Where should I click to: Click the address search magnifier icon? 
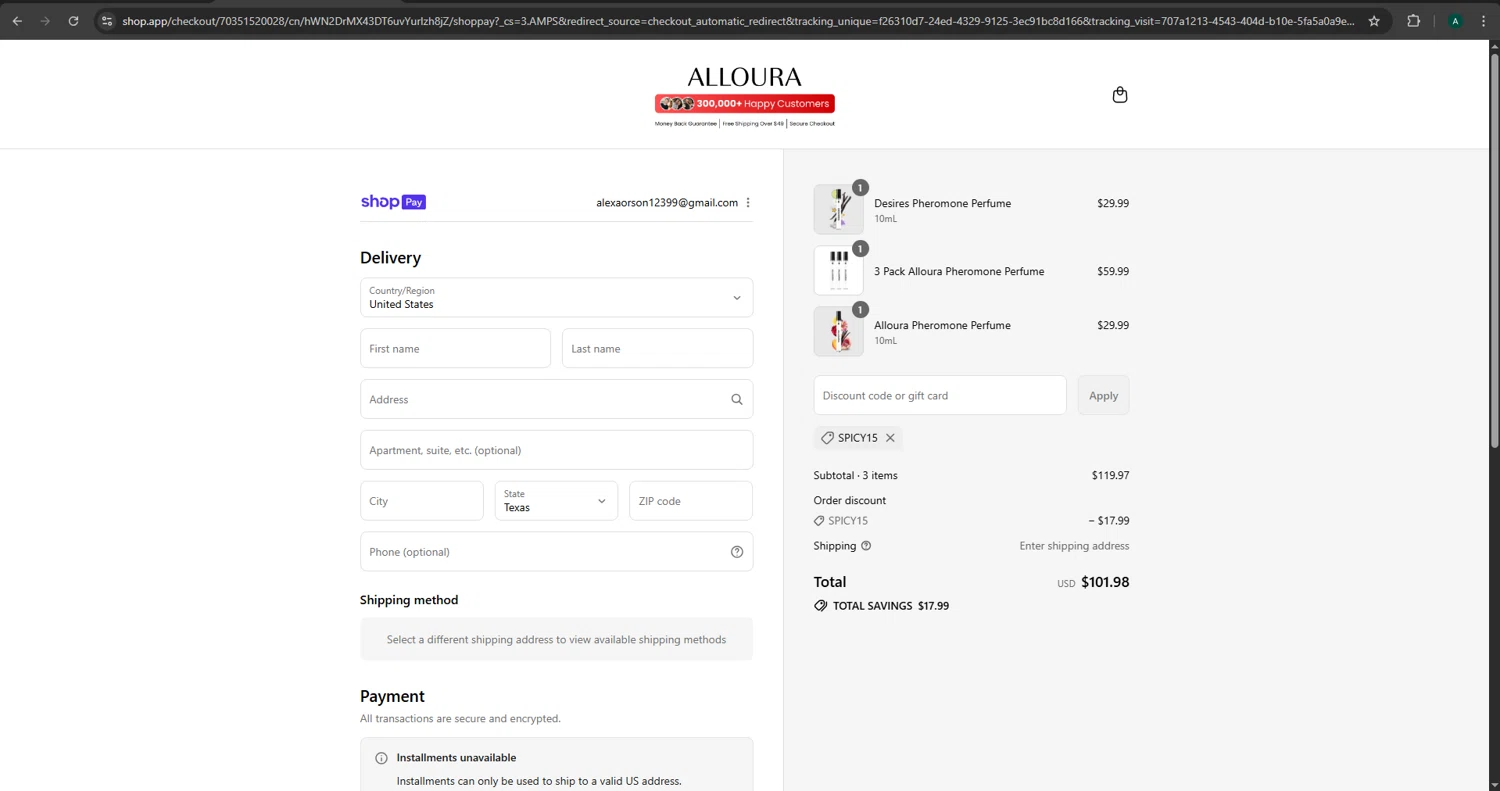point(737,399)
